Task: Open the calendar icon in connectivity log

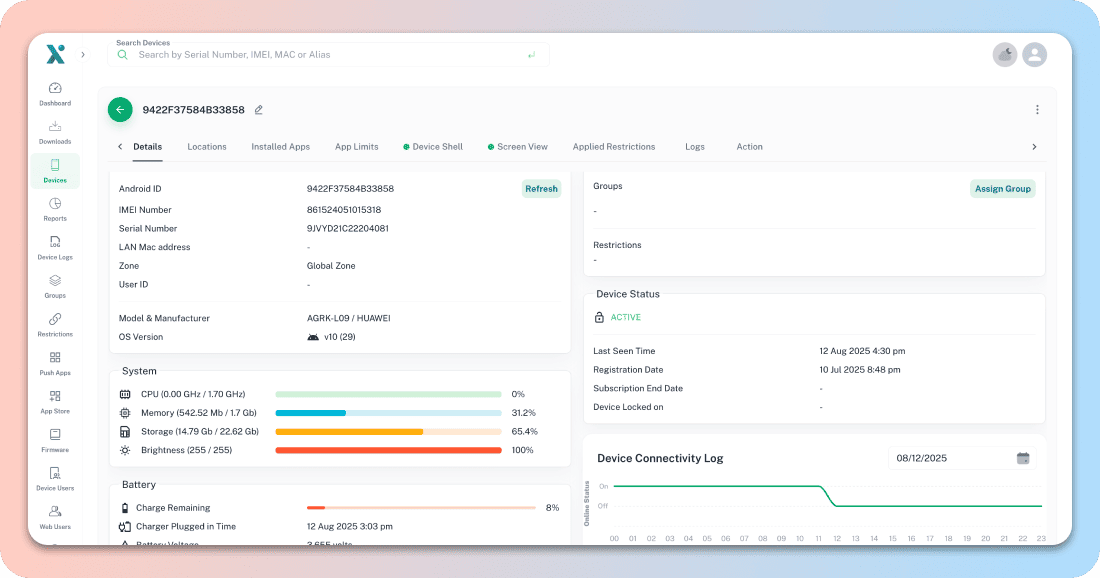Action: (x=1023, y=458)
